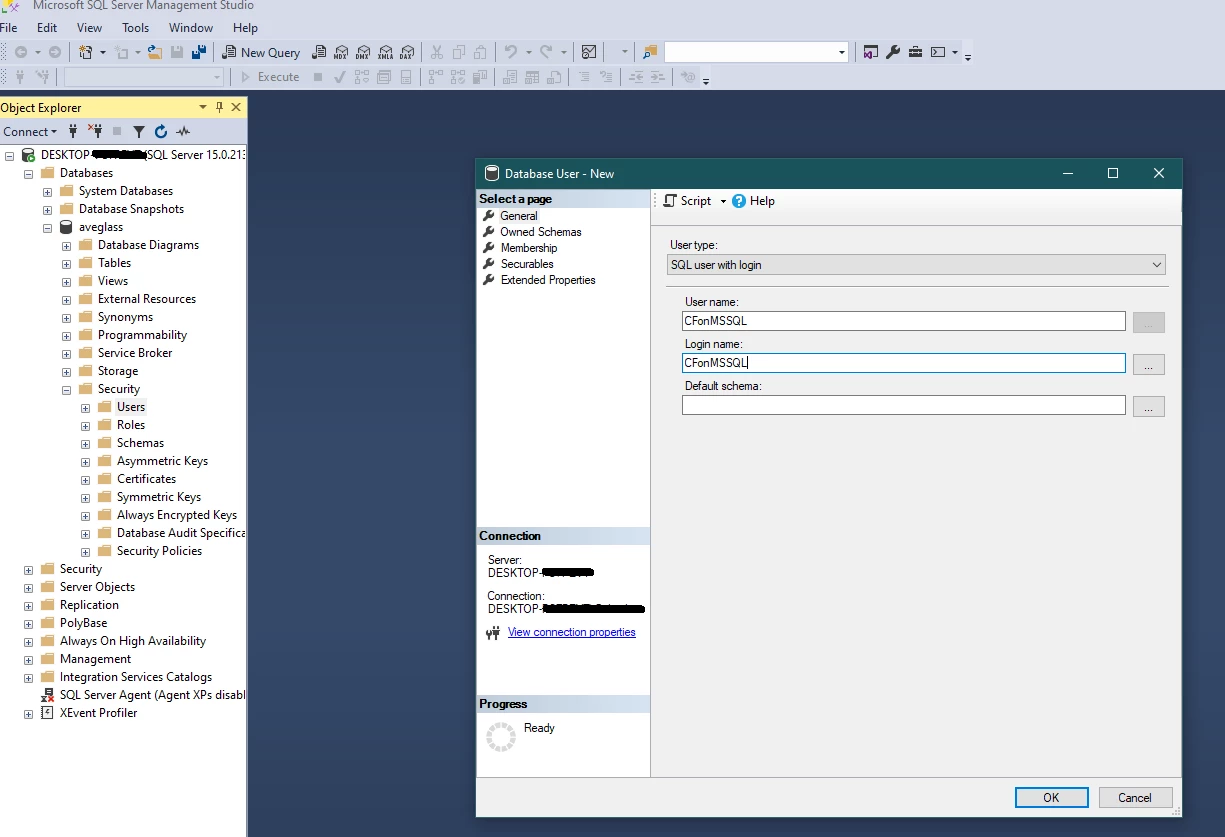The height and width of the screenshot is (837, 1225).
Task: Click the DMX query icon
Action: tap(363, 52)
